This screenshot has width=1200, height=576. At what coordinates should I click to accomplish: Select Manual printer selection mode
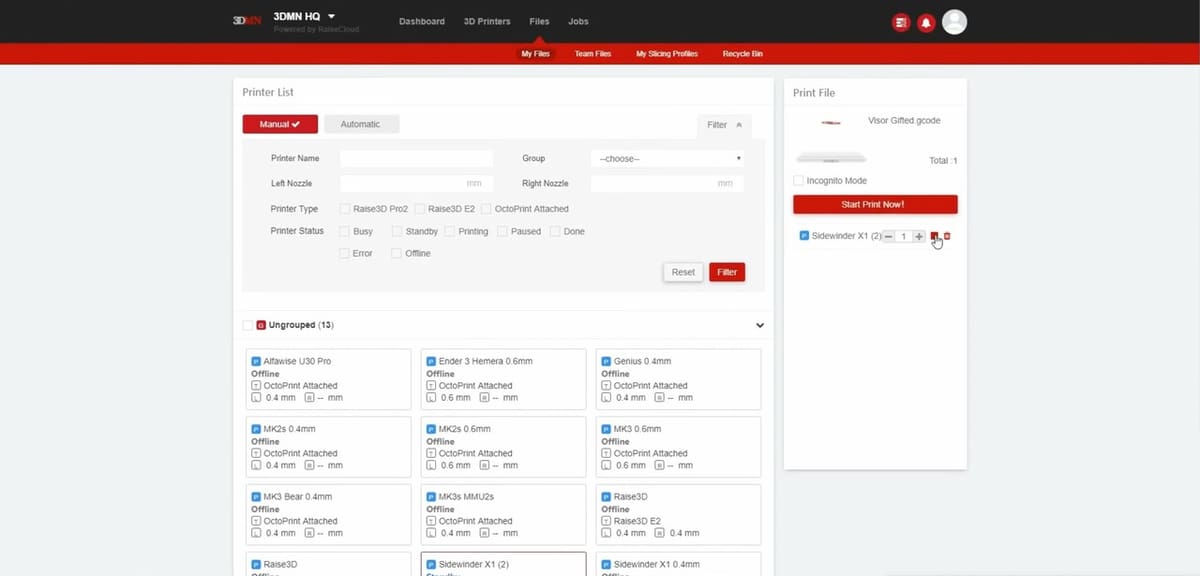(280, 124)
